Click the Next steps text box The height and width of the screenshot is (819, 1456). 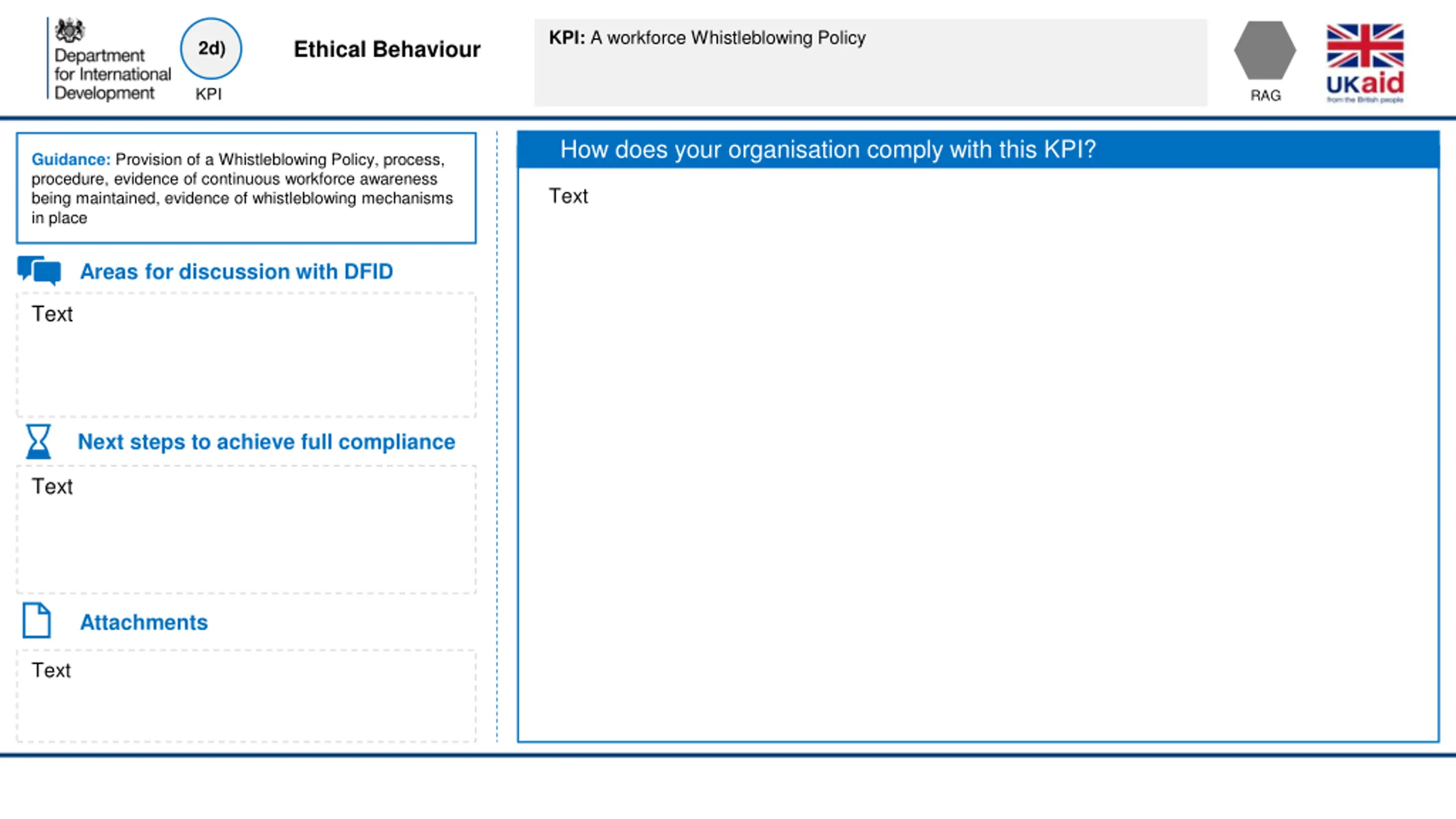click(x=246, y=530)
